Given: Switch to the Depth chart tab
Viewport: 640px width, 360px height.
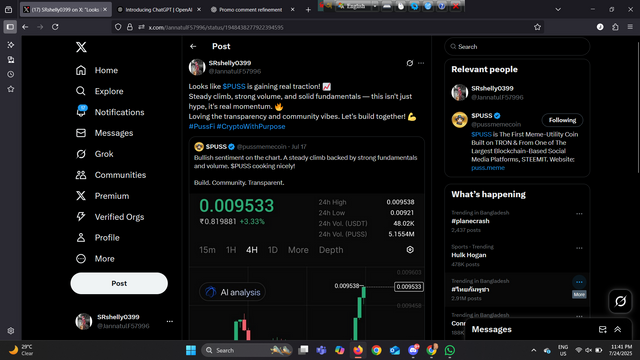Looking at the screenshot, I should pos(331,250).
